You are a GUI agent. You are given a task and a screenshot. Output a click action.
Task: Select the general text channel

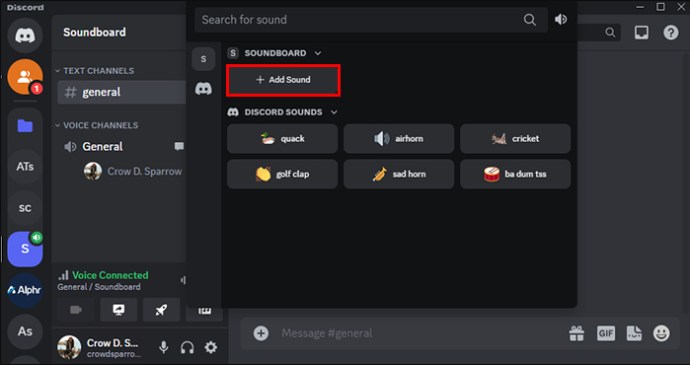tap(121, 92)
